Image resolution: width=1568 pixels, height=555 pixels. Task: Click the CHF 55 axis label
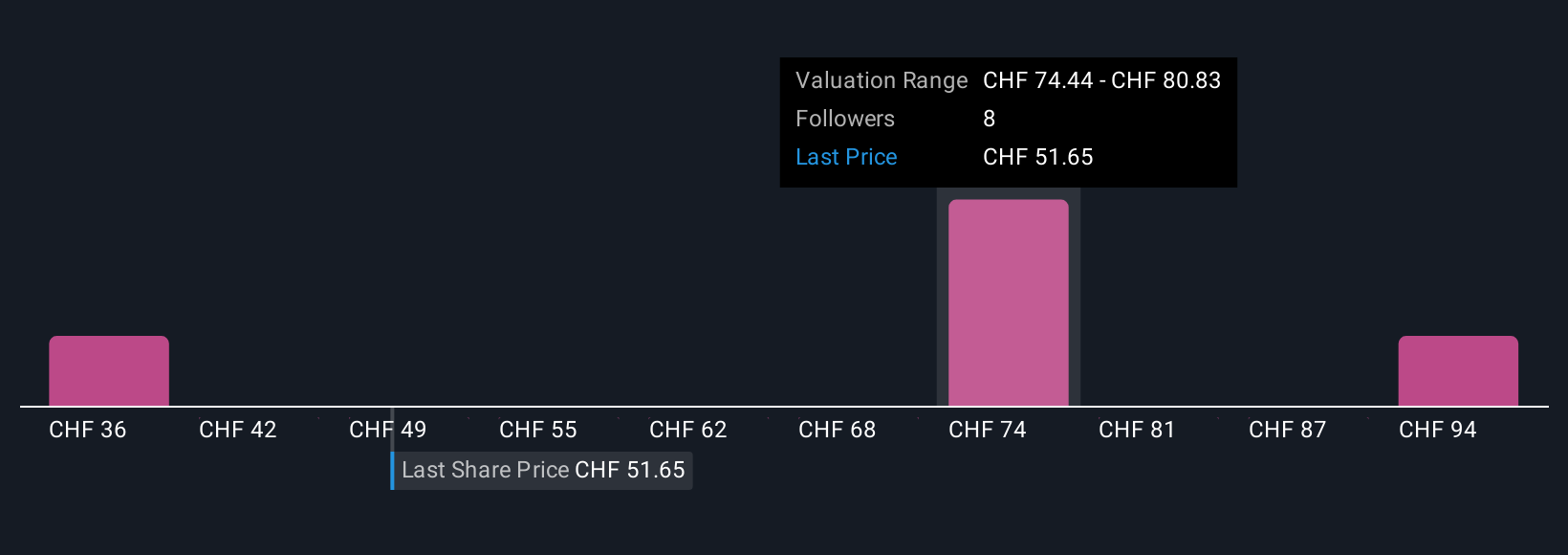pos(538,430)
